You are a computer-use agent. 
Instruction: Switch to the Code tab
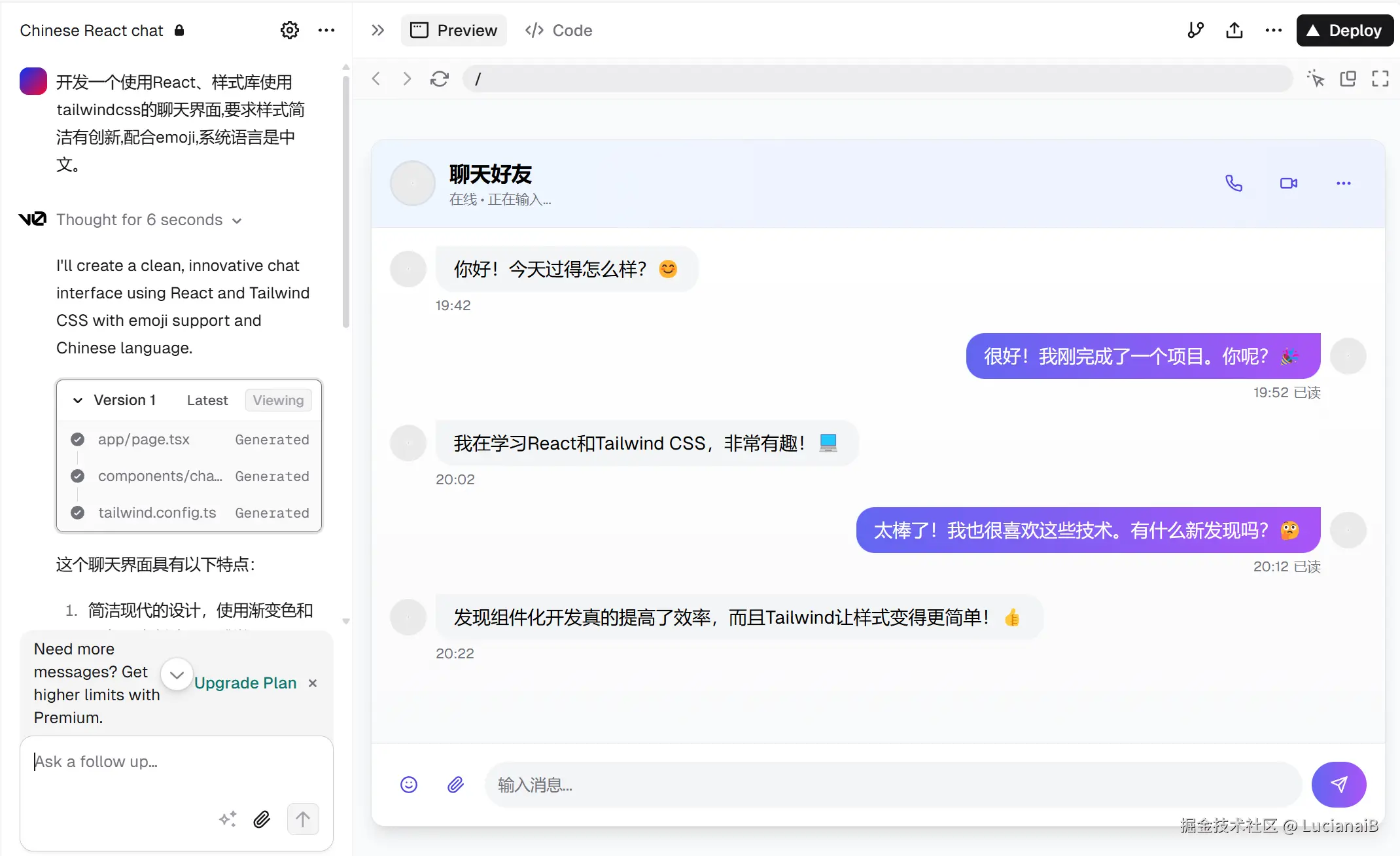[559, 30]
